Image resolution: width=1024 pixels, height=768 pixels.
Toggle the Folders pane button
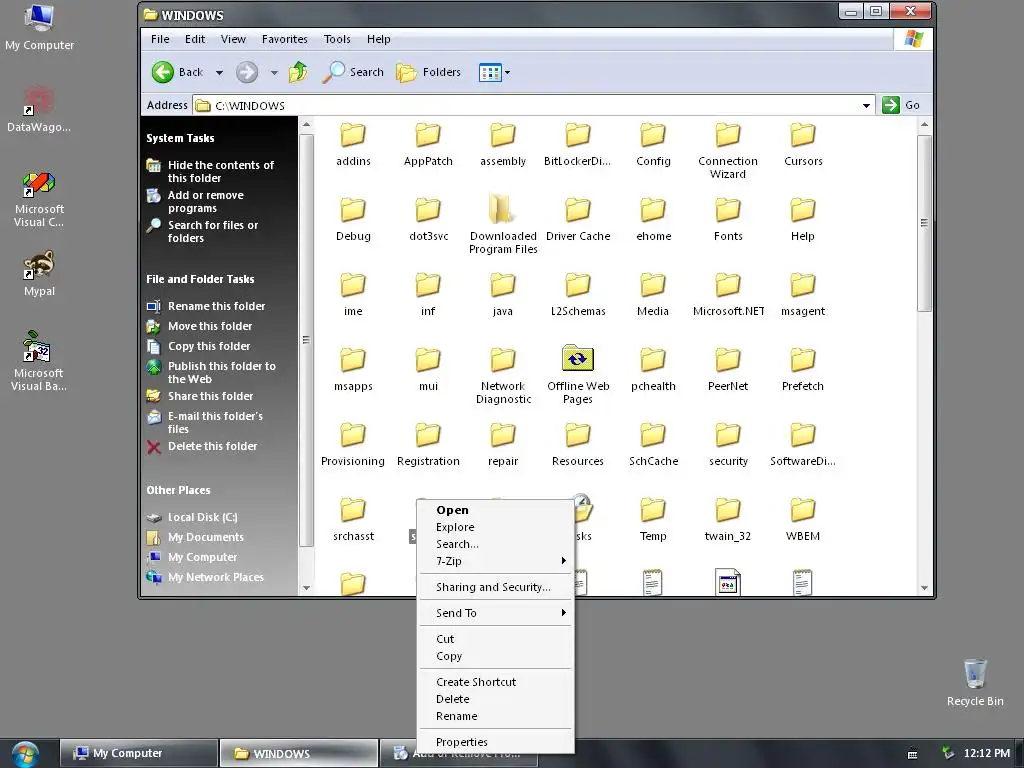coord(428,72)
